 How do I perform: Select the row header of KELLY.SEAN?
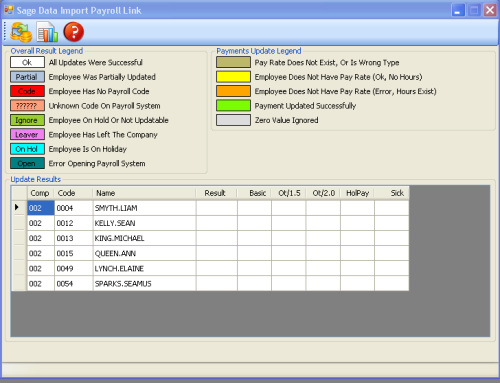point(19,223)
